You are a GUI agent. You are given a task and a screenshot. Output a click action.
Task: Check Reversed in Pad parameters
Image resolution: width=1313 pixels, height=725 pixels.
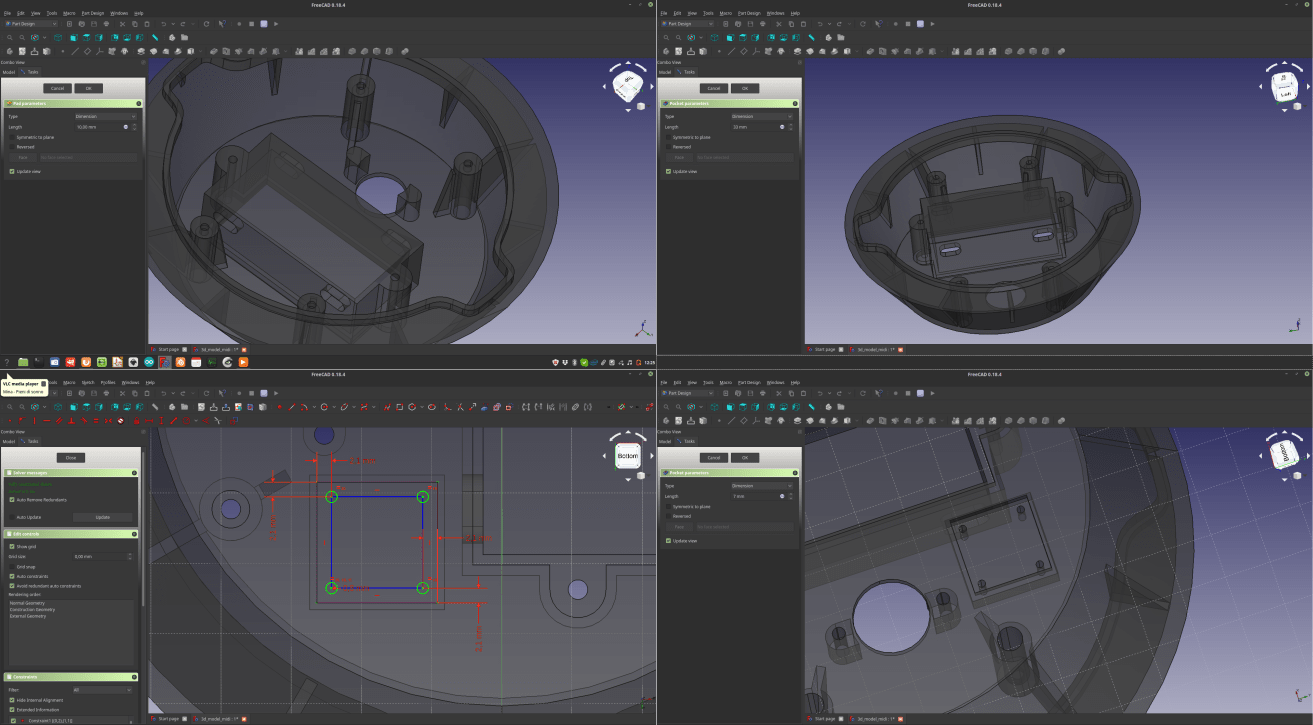12,147
